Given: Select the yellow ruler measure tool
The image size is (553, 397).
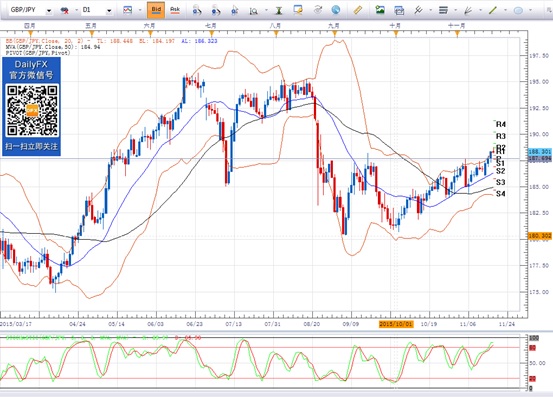Looking at the screenshot, I should point(358,10).
